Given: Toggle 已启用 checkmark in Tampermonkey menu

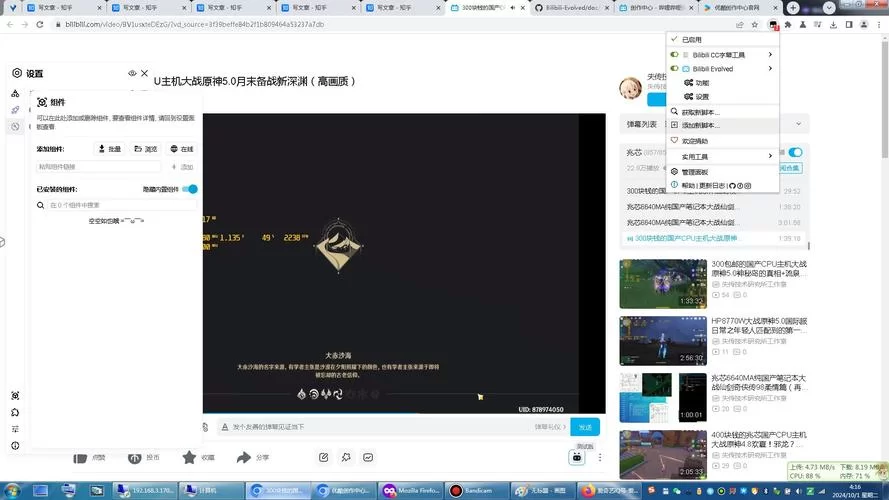Looking at the screenshot, I should tap(674, 39).
